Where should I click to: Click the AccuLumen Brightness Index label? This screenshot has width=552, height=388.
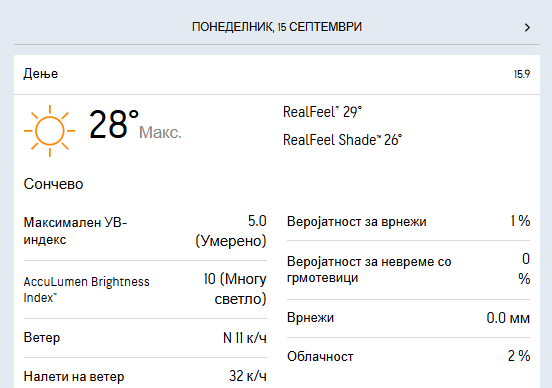87,289
